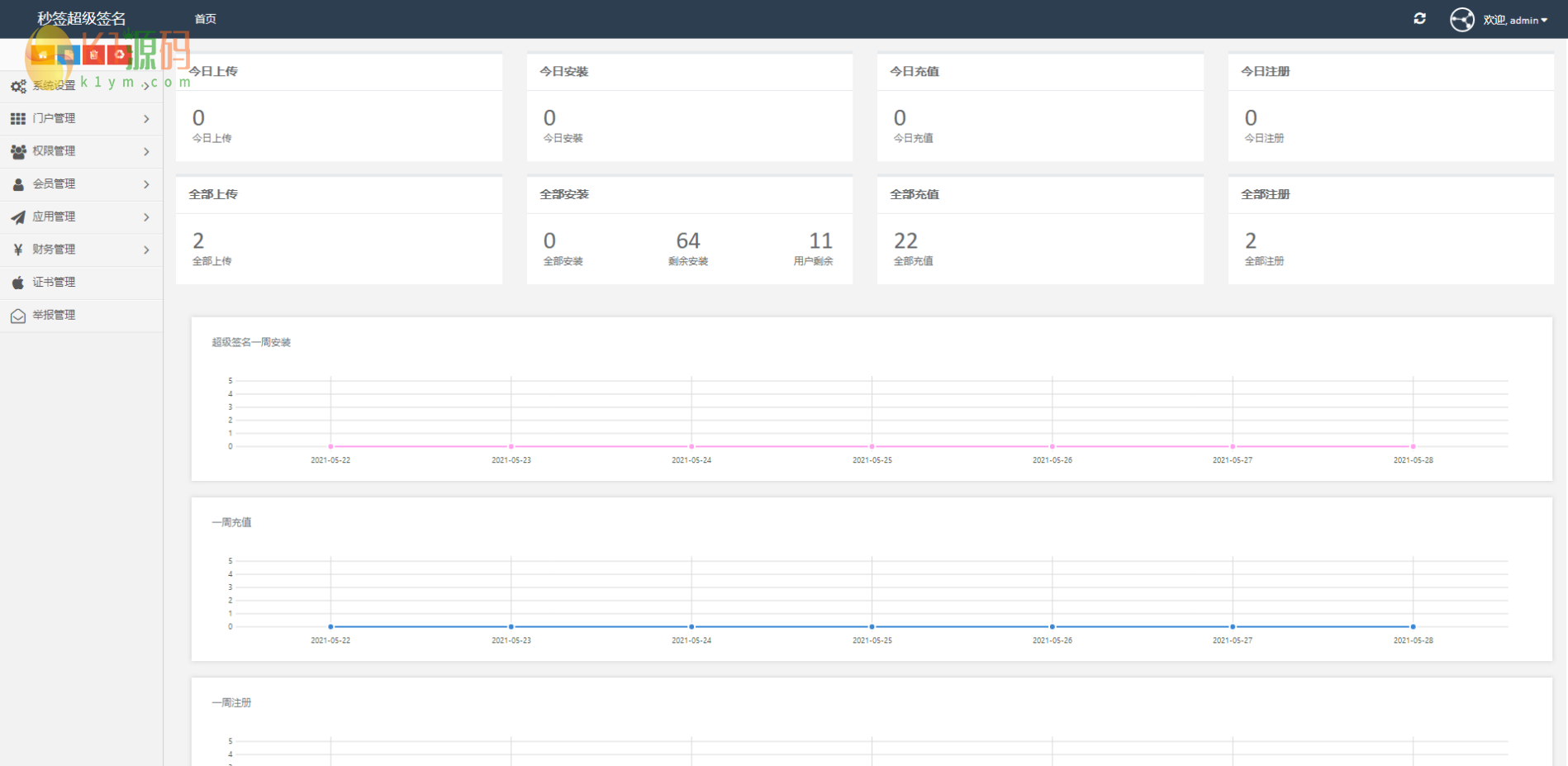Image resolution: width=1568 pixels, height=766 pixels.
Task: Click the pink 2021-05-28 point in install chart
Action: click(x=1414, y=446)
